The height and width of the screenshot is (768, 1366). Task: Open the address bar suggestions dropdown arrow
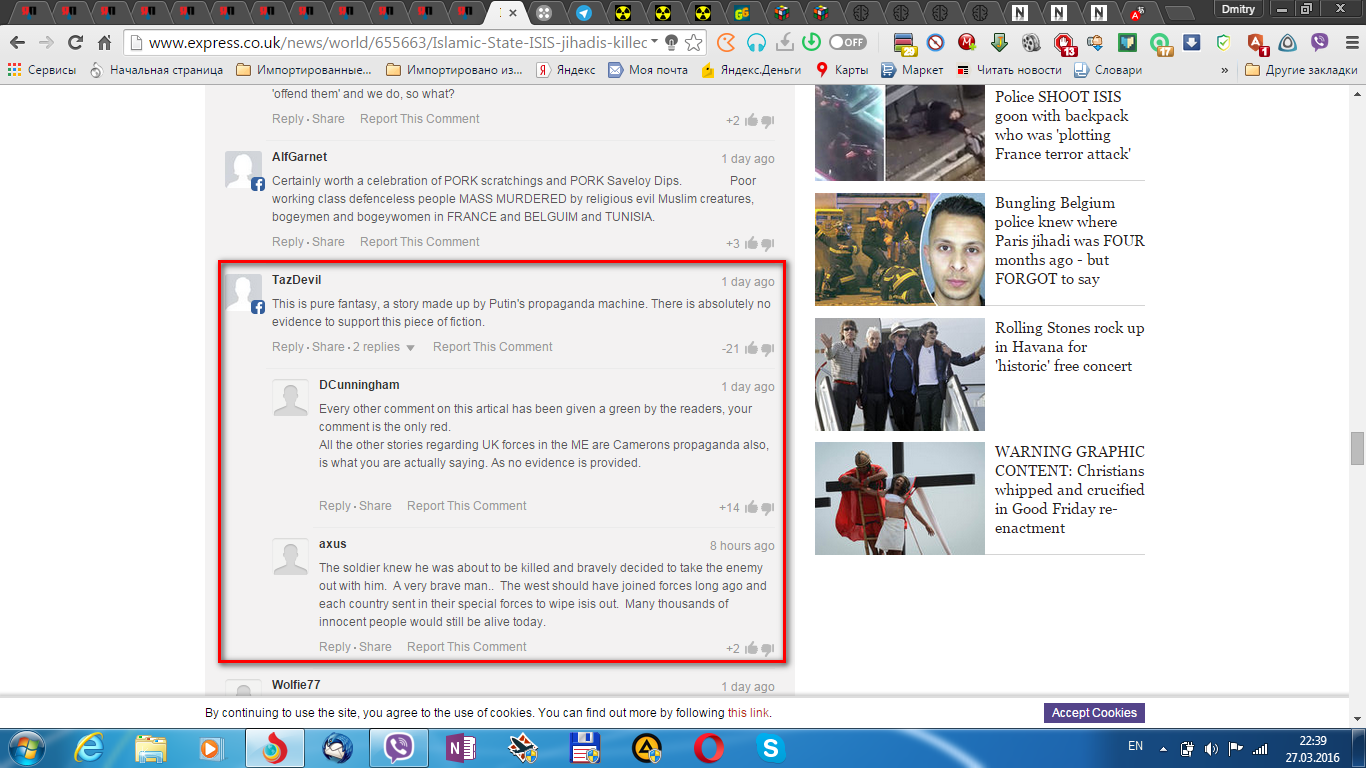[x=654, y=43]
